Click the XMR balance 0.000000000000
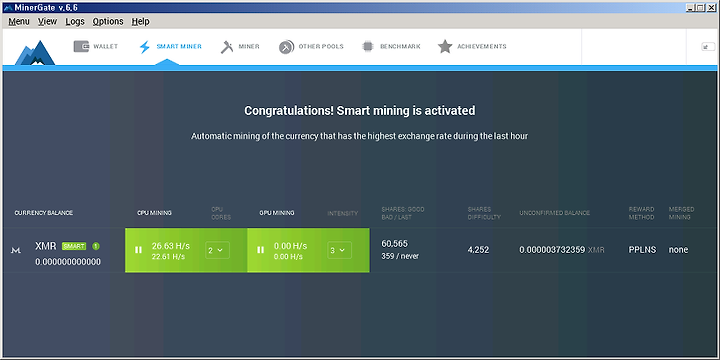Screen dimensions: 720x360 point(68,262)
